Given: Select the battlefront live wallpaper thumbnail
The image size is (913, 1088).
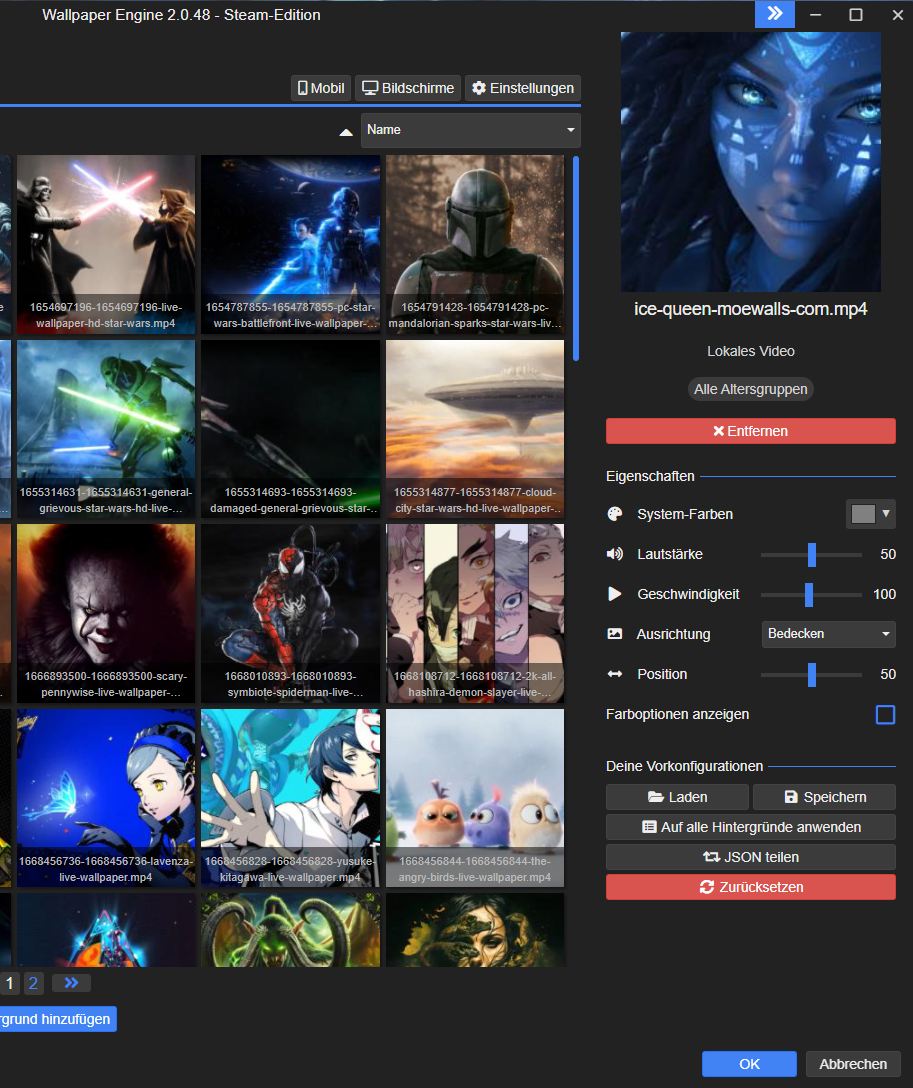Looking at the screenshot, I should pos(291,244).
